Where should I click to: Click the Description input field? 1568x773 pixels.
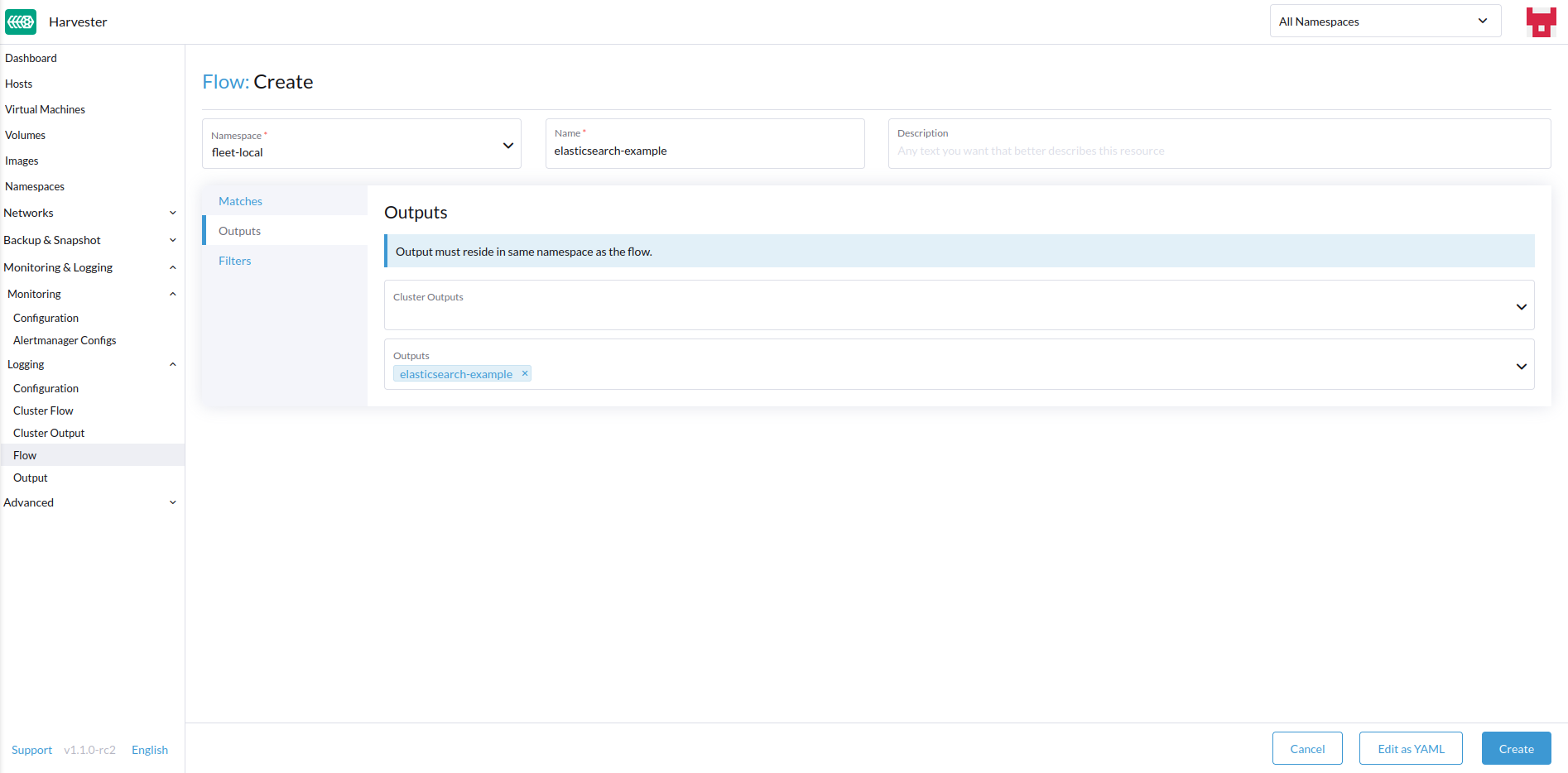pyautogui.click(x=1217, y=151)
